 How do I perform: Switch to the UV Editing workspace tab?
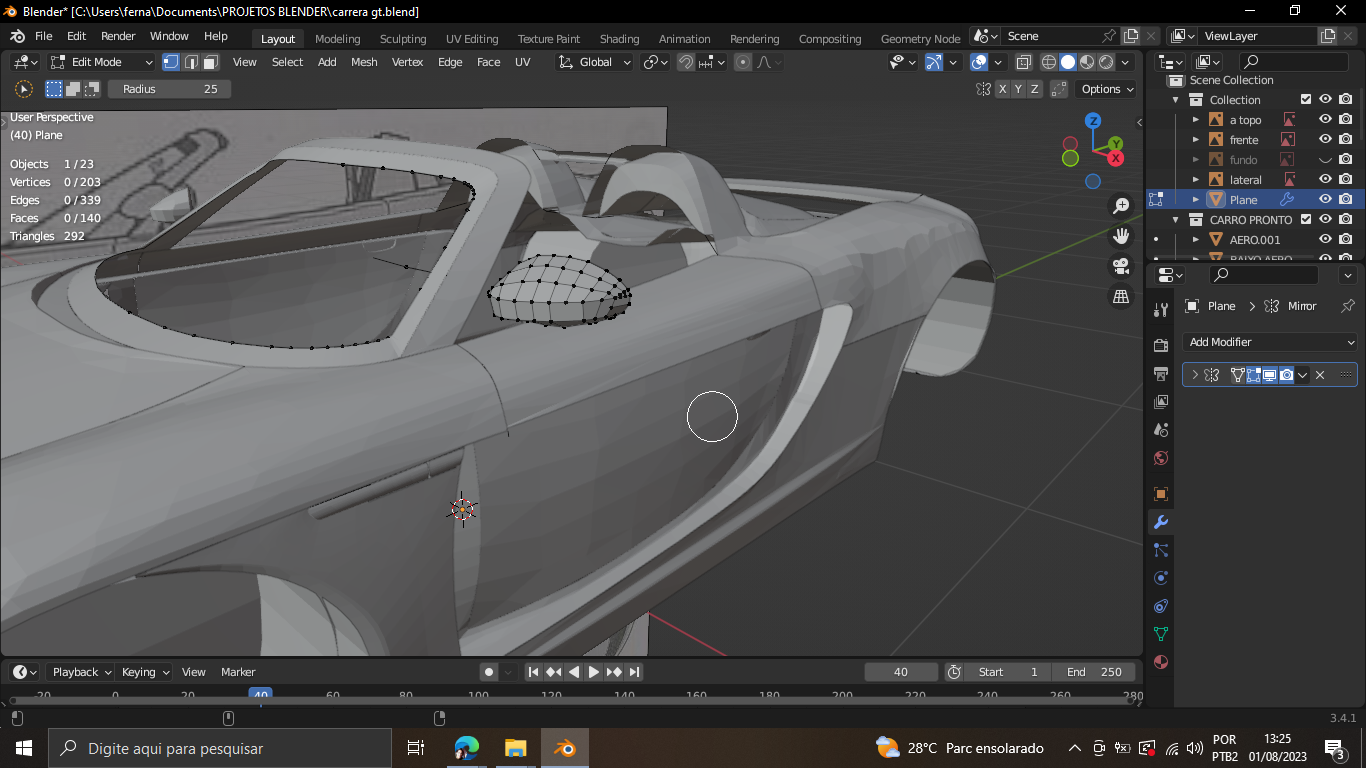[x=472, y=39]
